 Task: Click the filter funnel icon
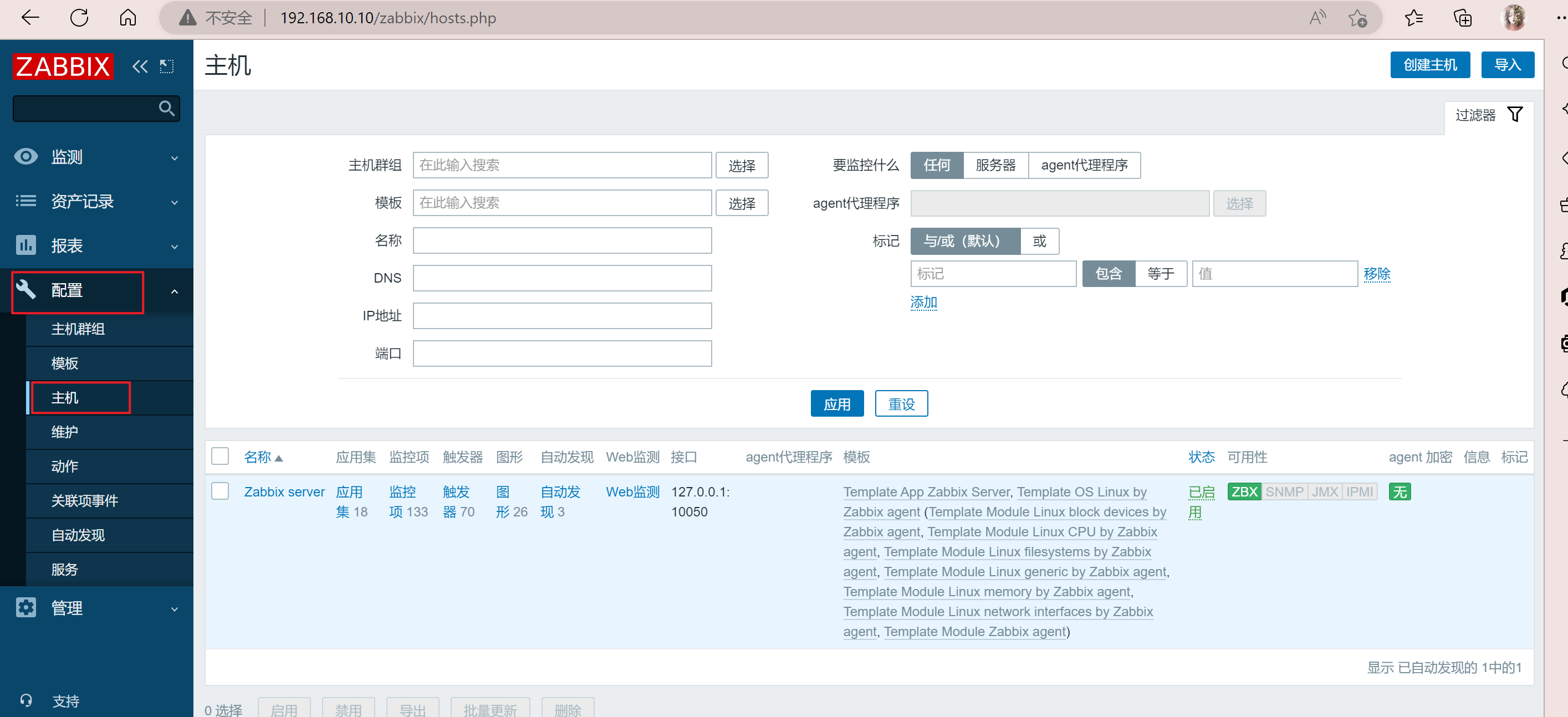pyautogui.click(x=1514, y=115)
